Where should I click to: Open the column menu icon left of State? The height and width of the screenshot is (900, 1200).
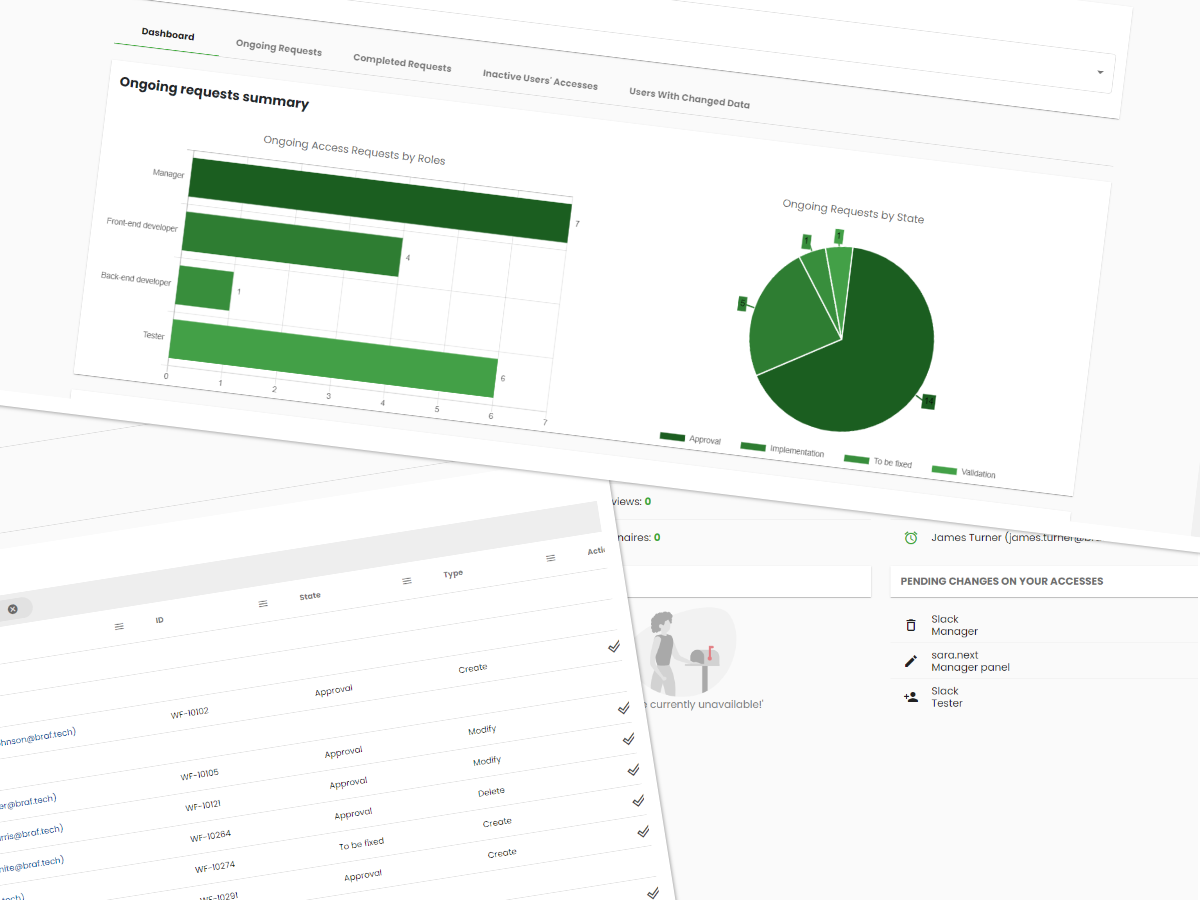tap(263, 603)
